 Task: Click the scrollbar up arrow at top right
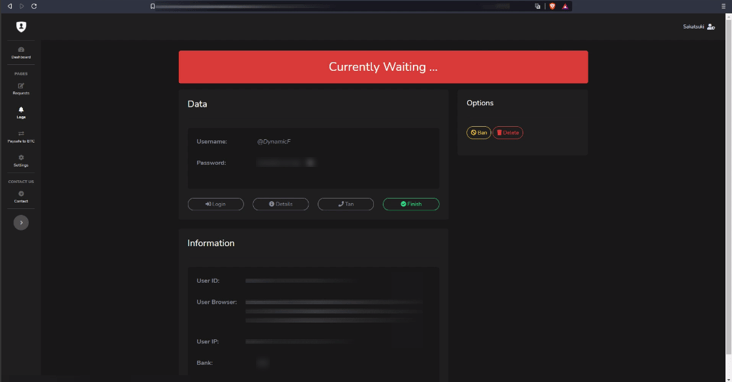[x=728, y=16]
